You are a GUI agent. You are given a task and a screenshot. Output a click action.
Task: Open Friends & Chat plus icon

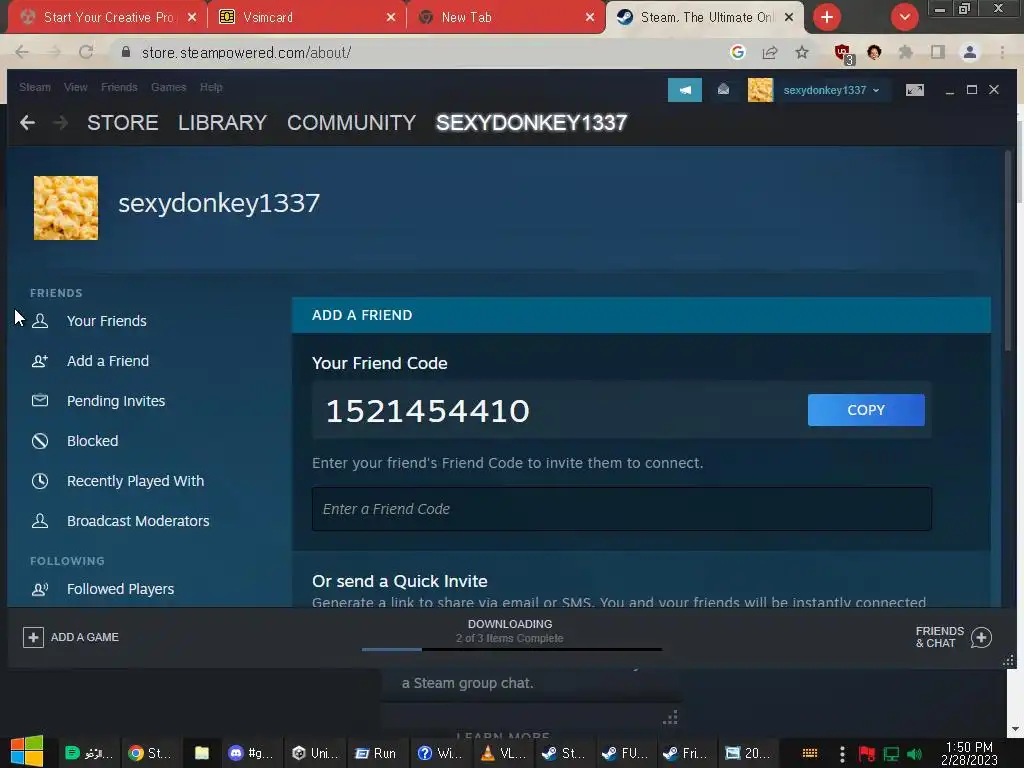tap(981, 637)
